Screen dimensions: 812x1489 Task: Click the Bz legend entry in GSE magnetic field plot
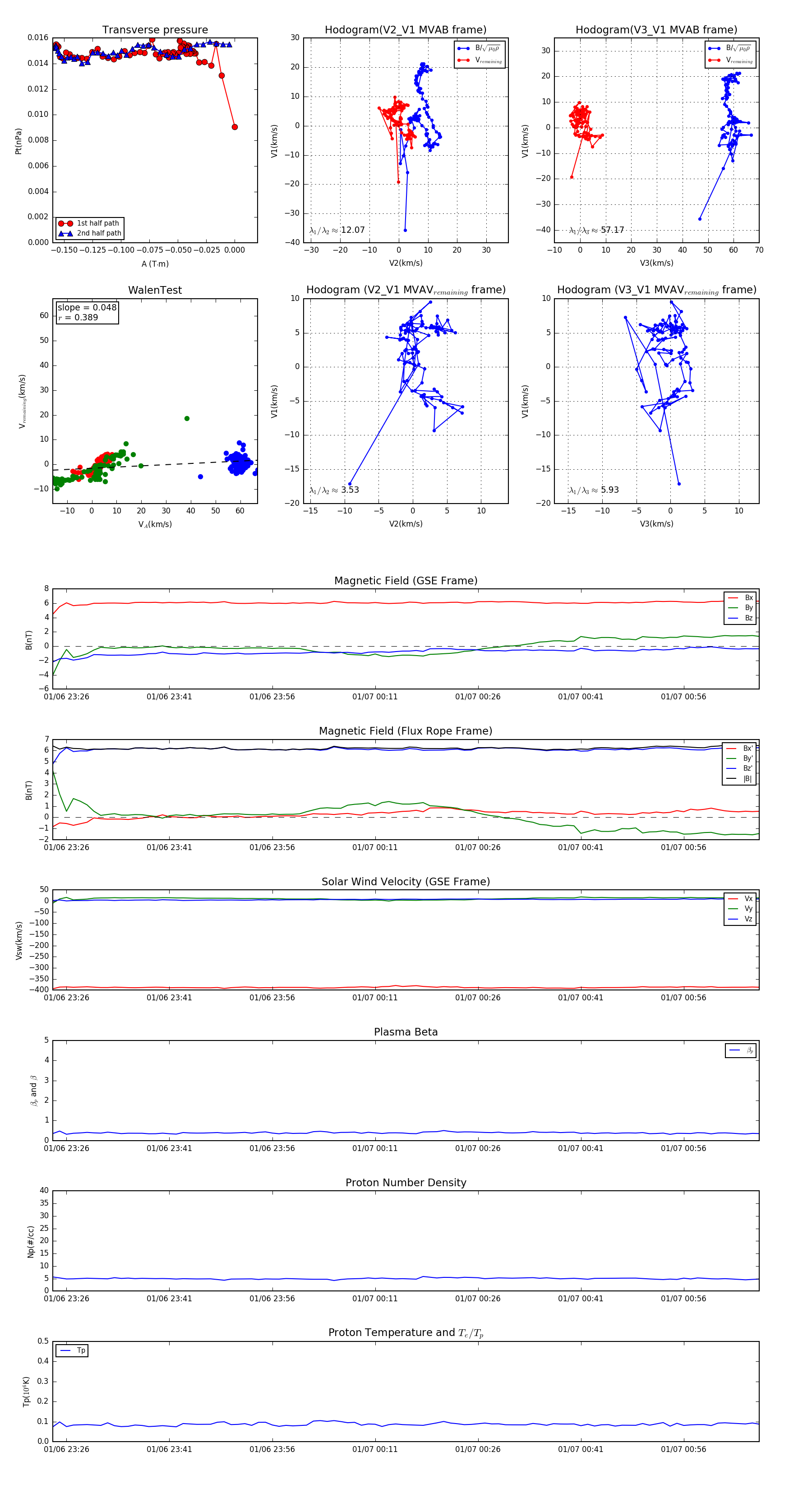[740, 618]
